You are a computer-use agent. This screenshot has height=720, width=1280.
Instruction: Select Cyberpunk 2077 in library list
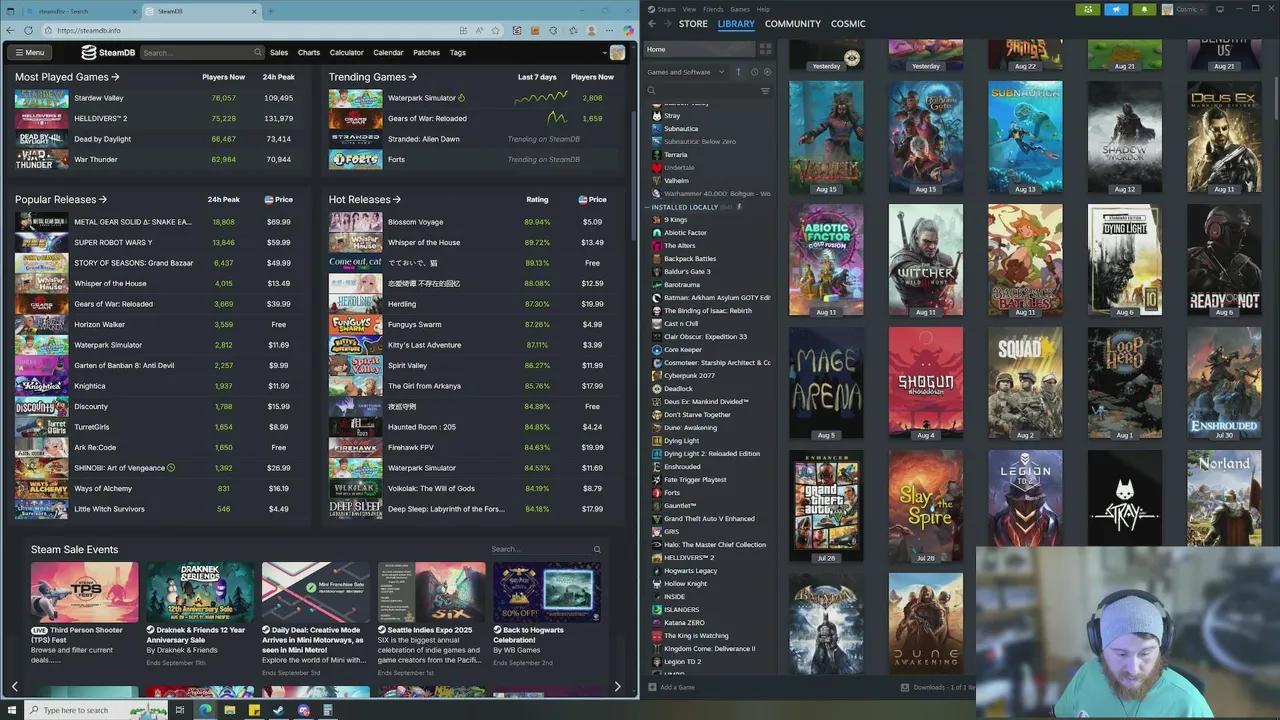[x=689, y=376]
